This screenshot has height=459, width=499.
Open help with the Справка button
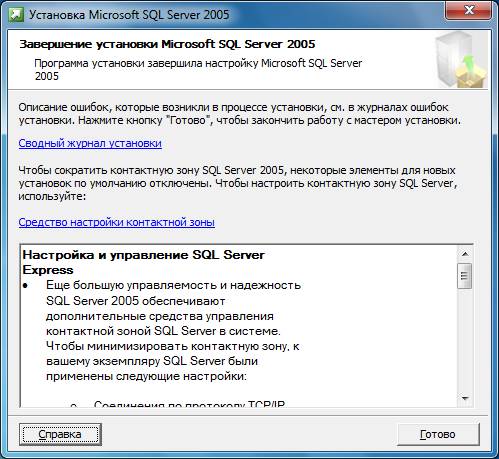tap(60, 434)
